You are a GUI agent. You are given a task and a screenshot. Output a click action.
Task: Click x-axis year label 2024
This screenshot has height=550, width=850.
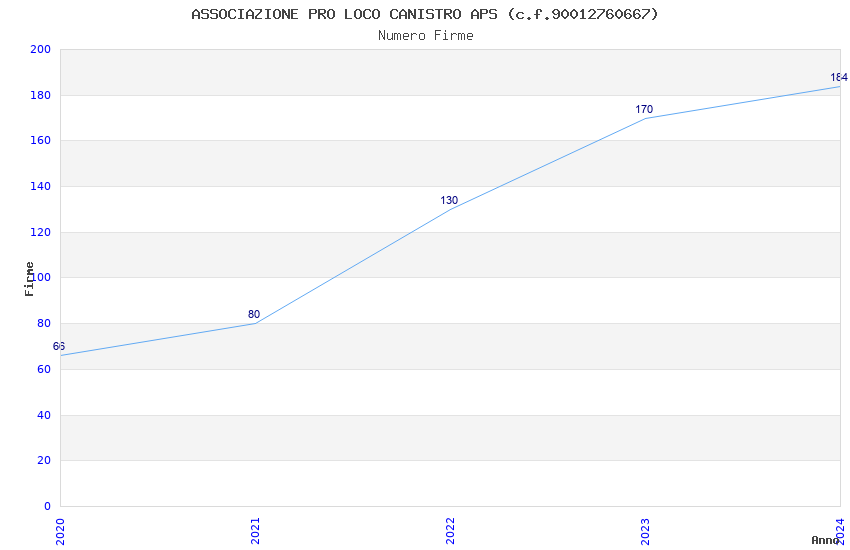[x=840, y=531]
